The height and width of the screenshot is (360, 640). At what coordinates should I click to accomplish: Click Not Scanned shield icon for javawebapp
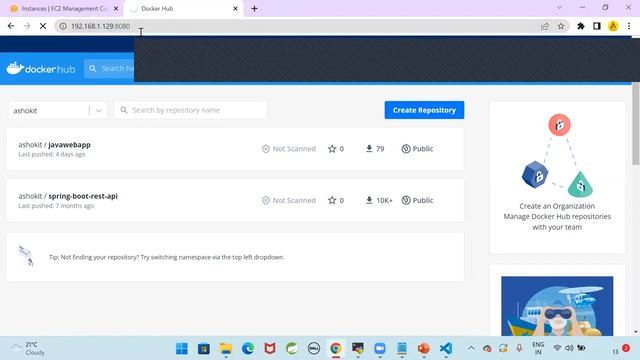[266, 149]
